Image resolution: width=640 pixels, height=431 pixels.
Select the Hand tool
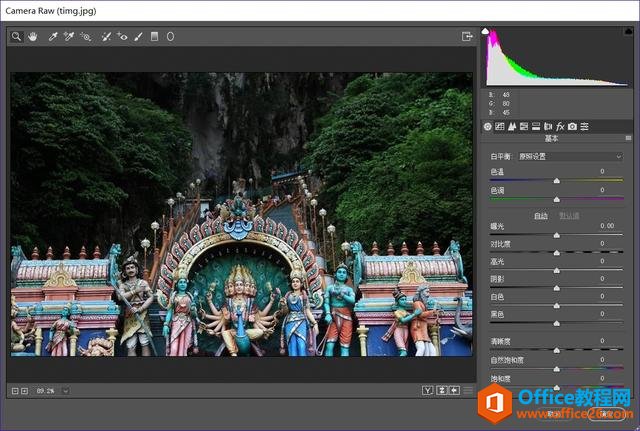(32, 36)
